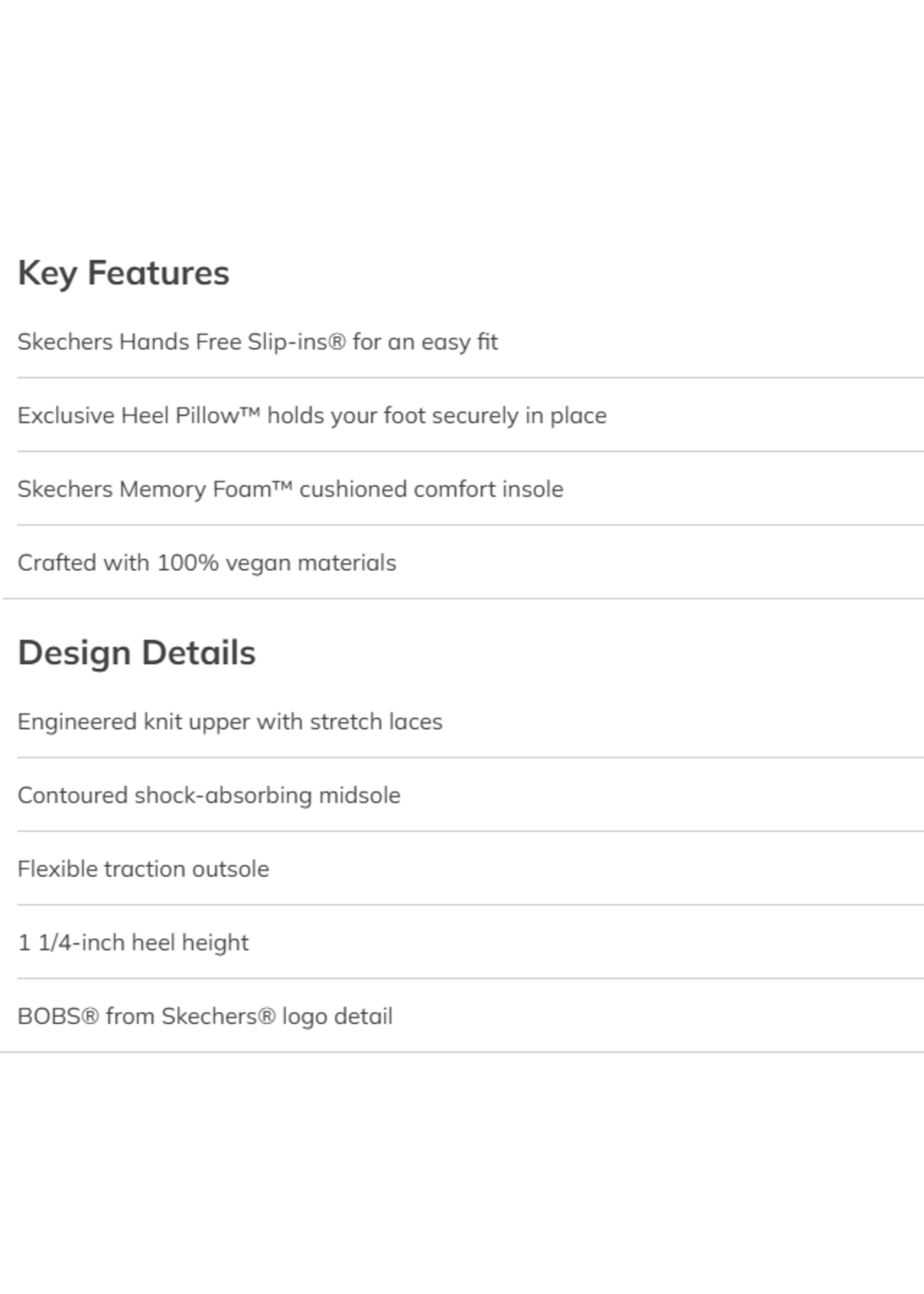Click the phrase "for an easy fit"
The width and height of the screenshot is (924, 1294).
[425, 342]
